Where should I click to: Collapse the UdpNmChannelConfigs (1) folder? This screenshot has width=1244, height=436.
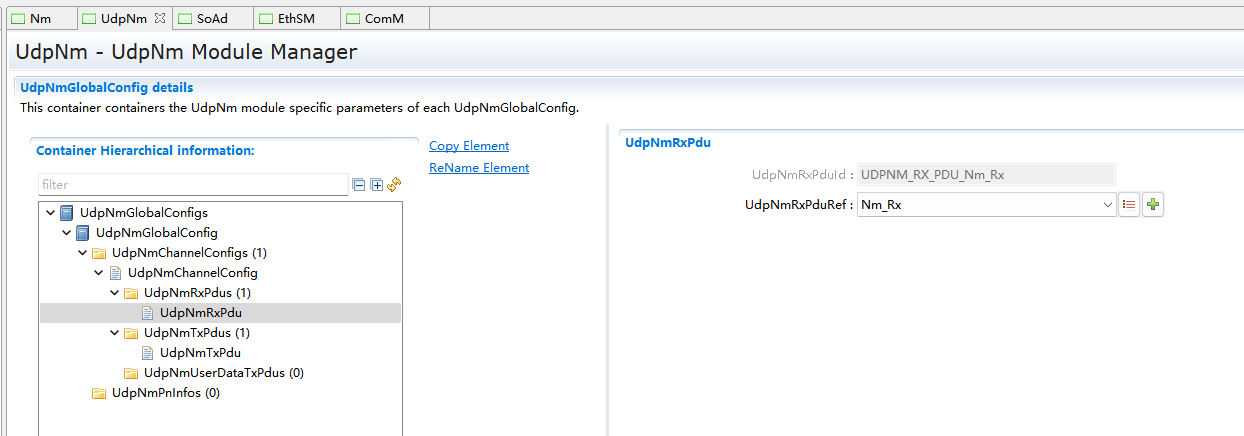(x=83, y=253)
